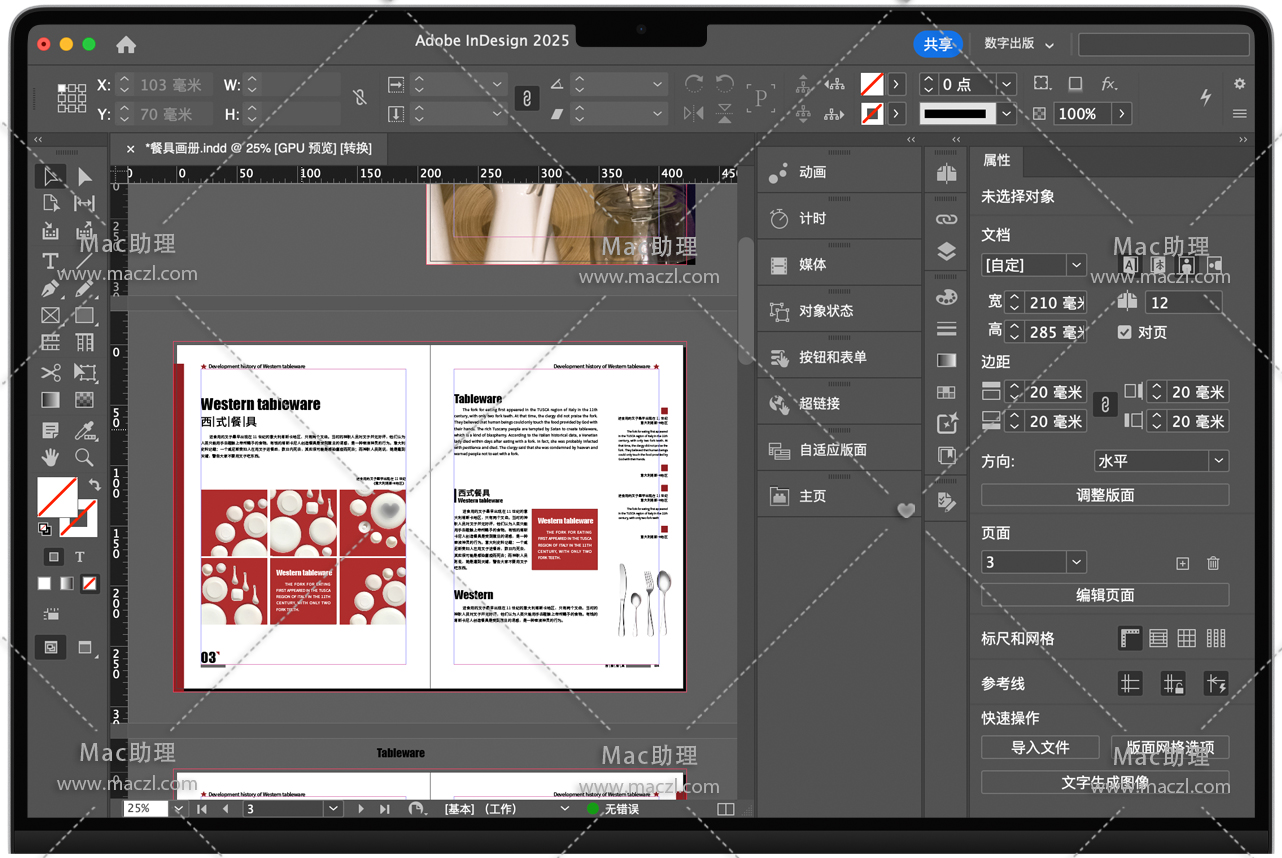Open the 超链接 panel
This screenshot has width=1282, height=858.
tap(819, 404)
